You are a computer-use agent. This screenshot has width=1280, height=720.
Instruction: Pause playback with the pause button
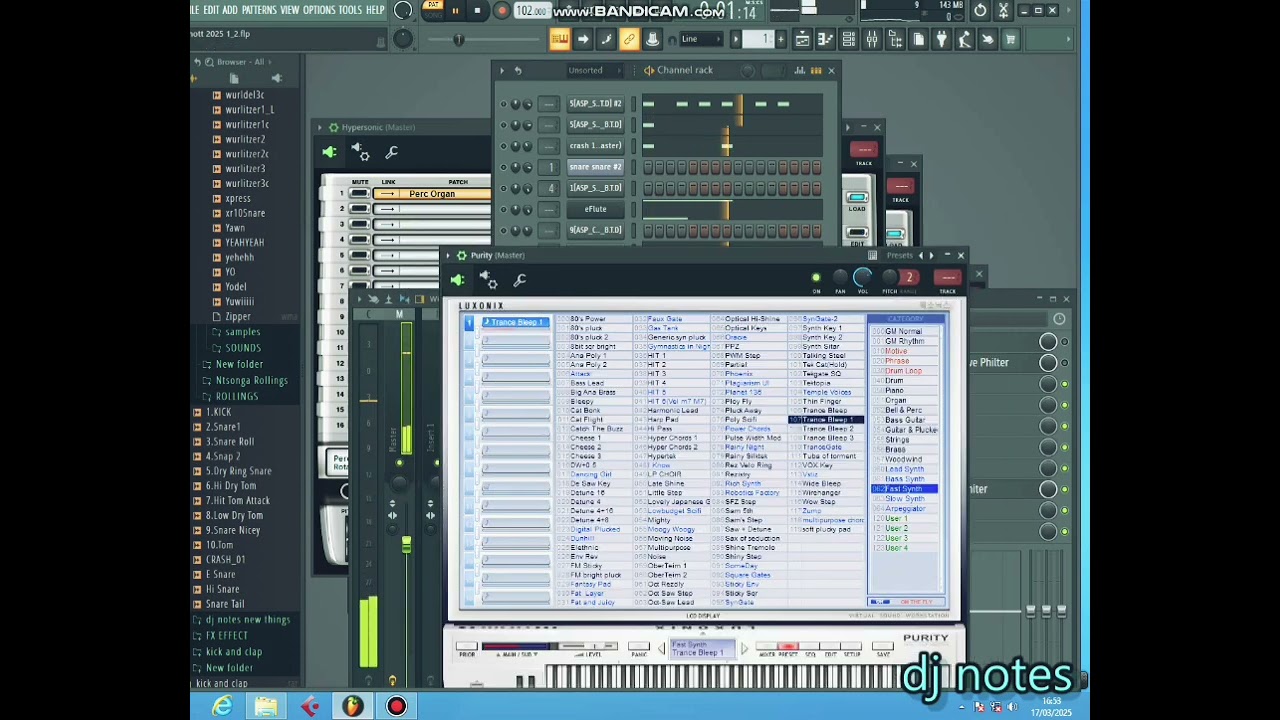coord(455,11)
